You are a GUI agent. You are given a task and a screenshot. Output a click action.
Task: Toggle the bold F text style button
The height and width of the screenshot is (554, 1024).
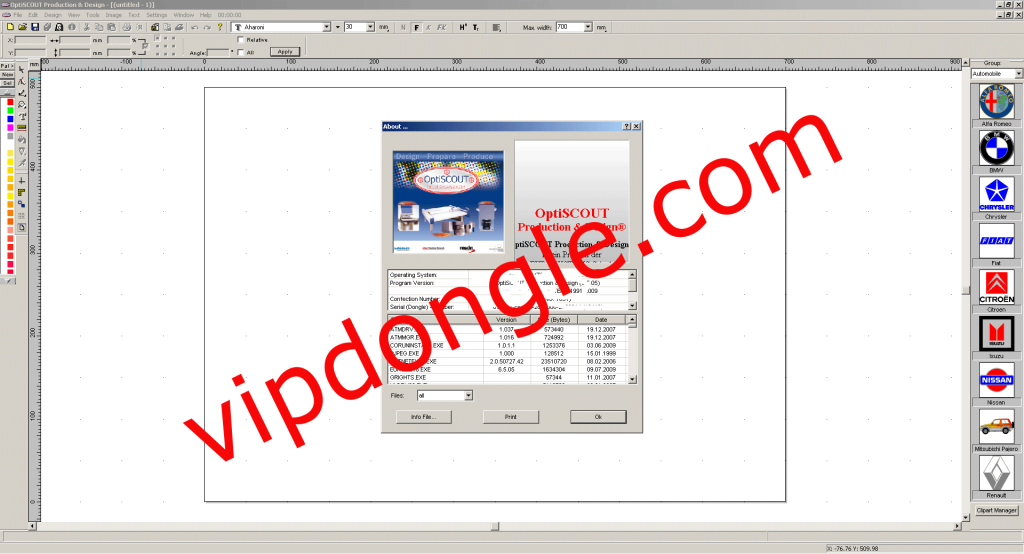point(416,27)
